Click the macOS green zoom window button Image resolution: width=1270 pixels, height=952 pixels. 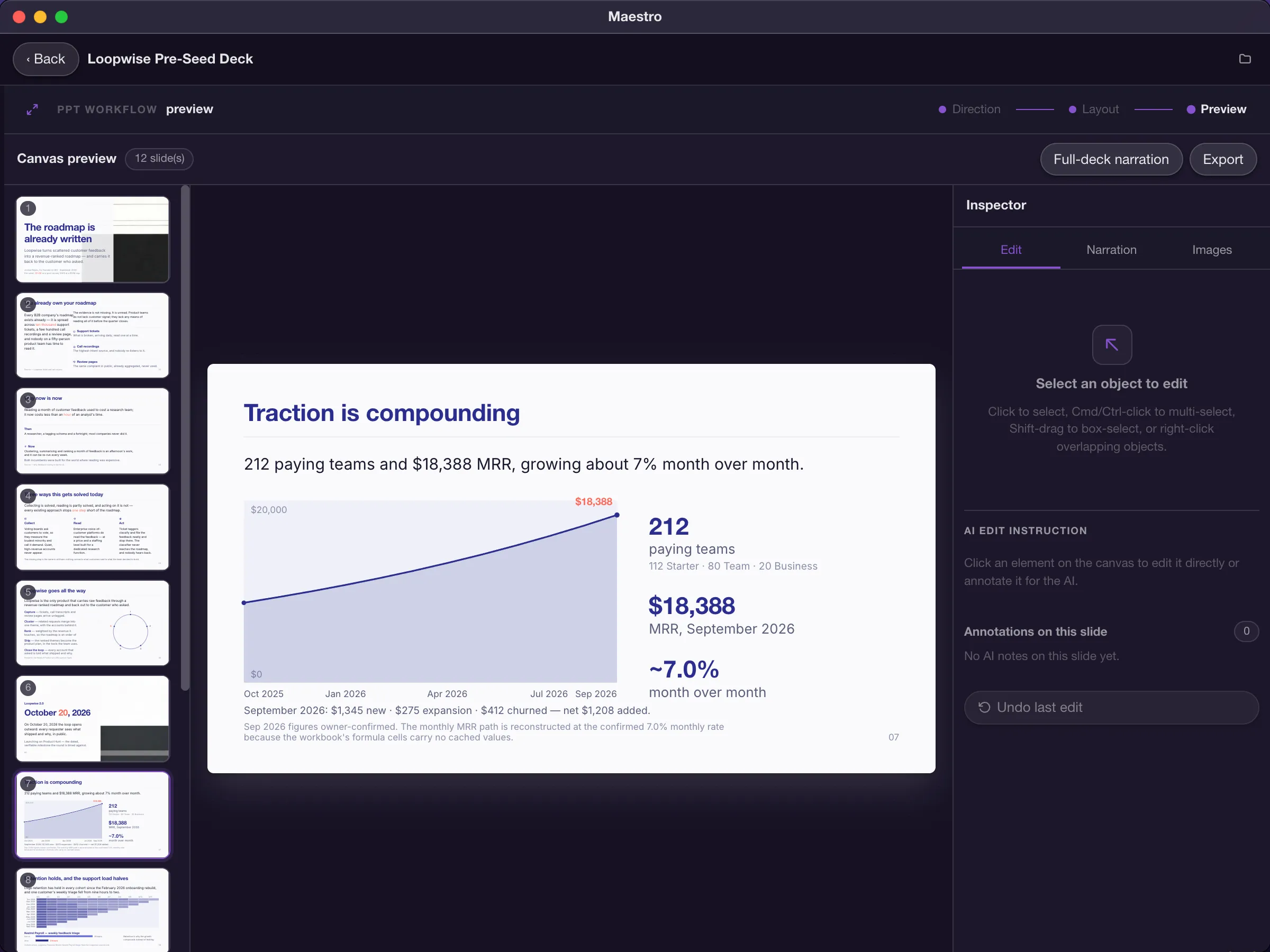pyautogui.click(x=61, y=16)
